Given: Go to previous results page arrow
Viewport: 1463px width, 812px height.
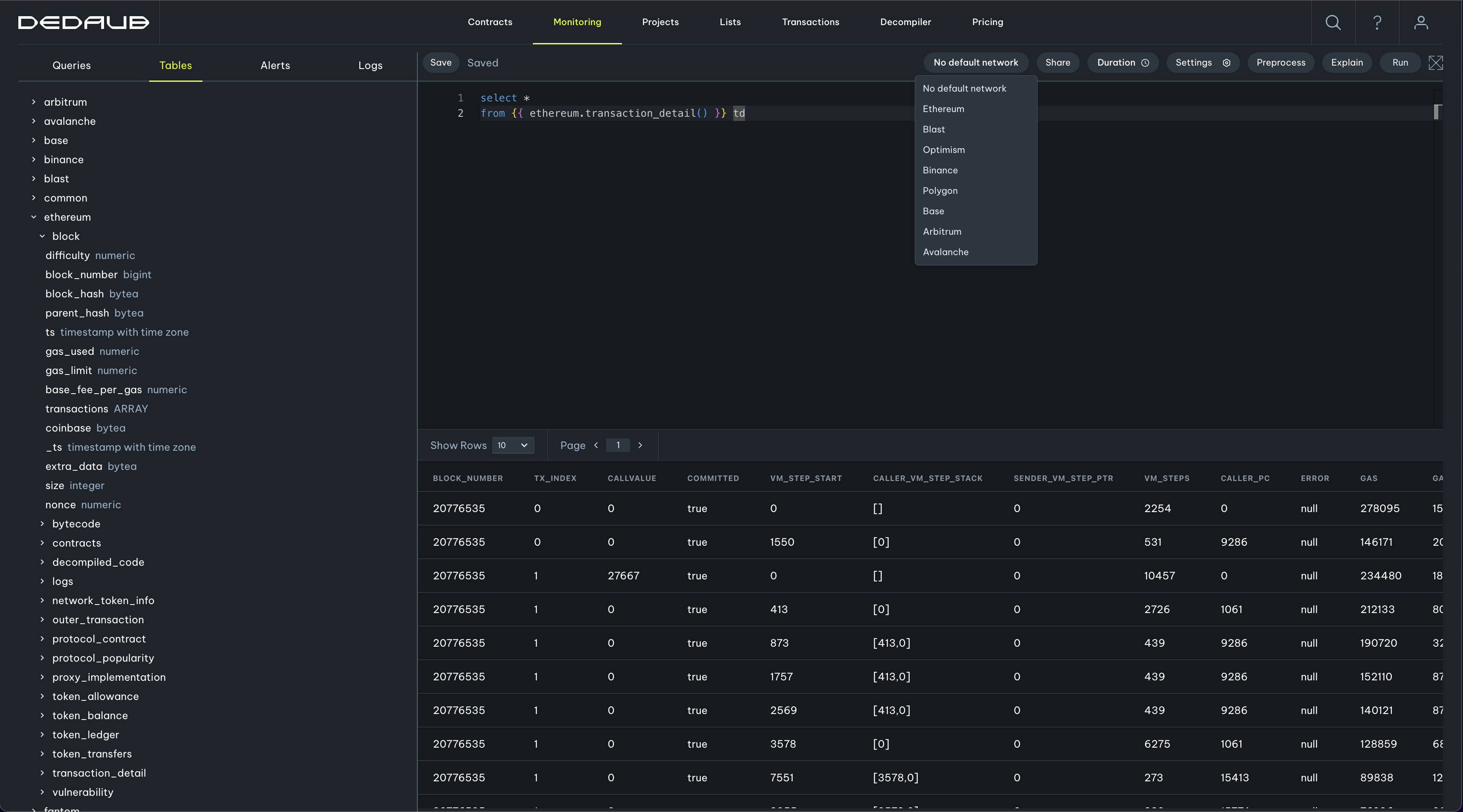Looking at the screenshot, I should point(596,446).
